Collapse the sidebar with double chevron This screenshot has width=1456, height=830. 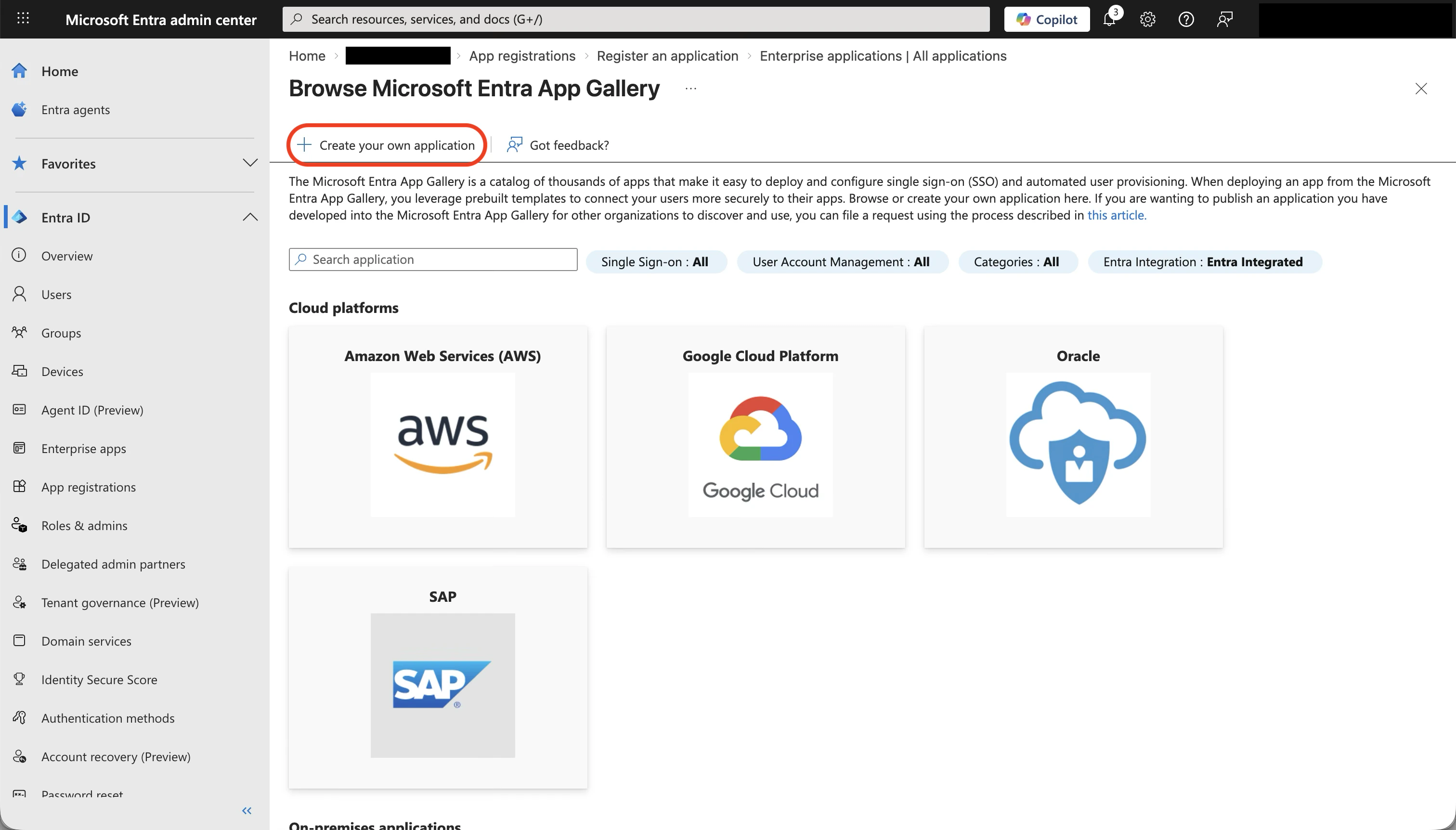click(x=247, y=811)
